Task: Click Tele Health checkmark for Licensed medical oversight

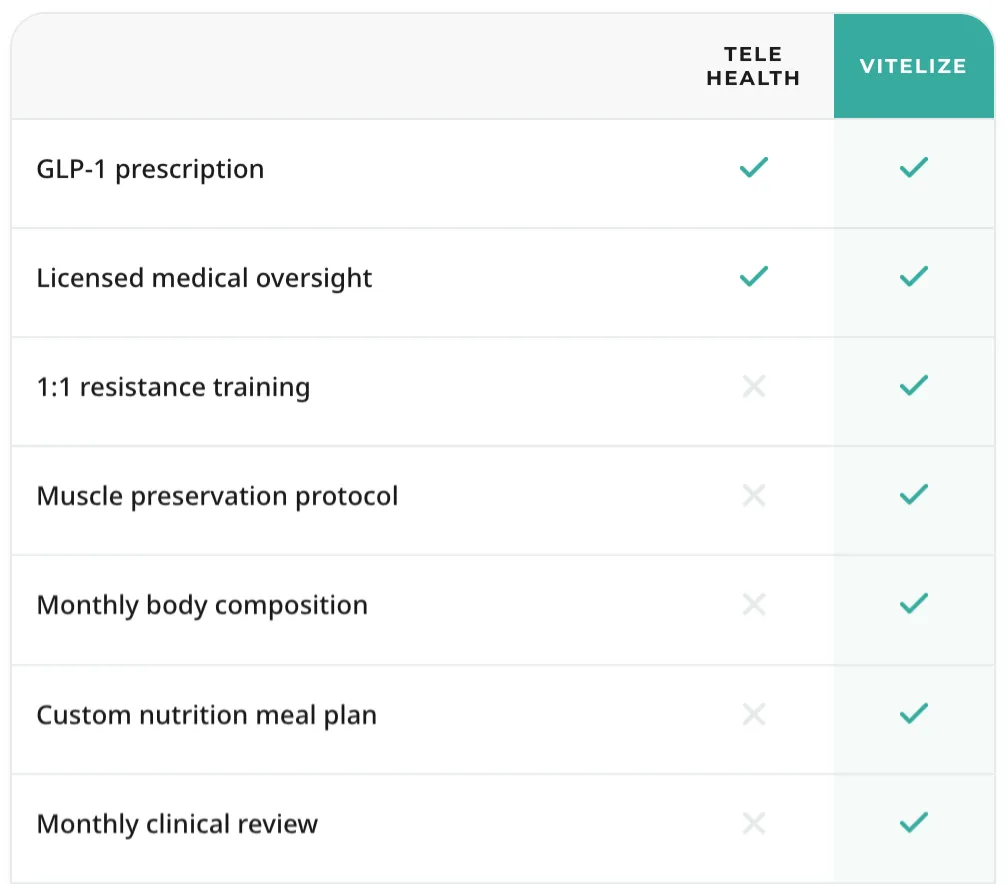Action: [x=753, y=276]
